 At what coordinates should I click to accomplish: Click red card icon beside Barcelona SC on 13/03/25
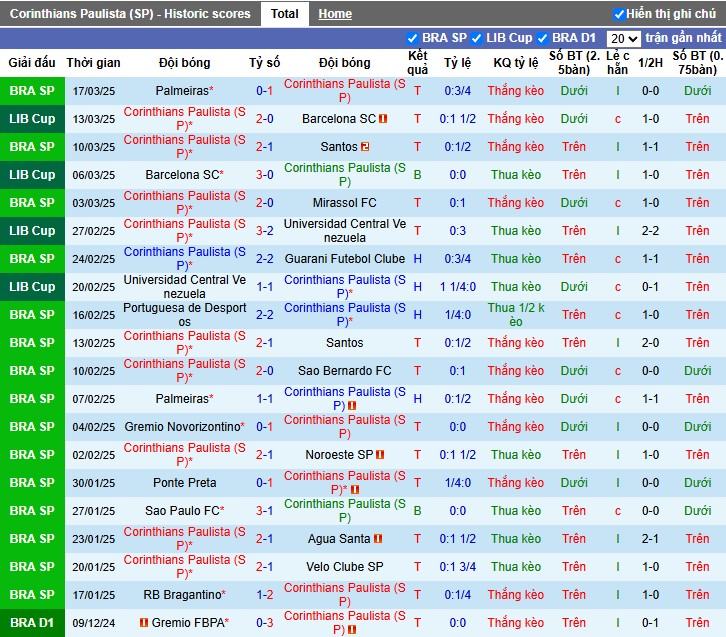[383, 119]
